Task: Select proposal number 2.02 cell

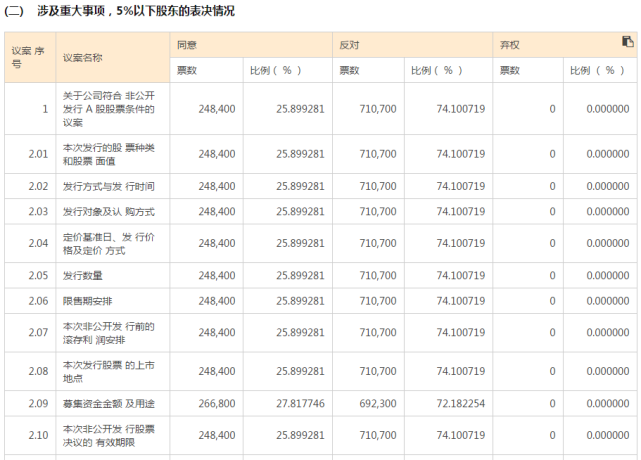Action: point(30,186)
